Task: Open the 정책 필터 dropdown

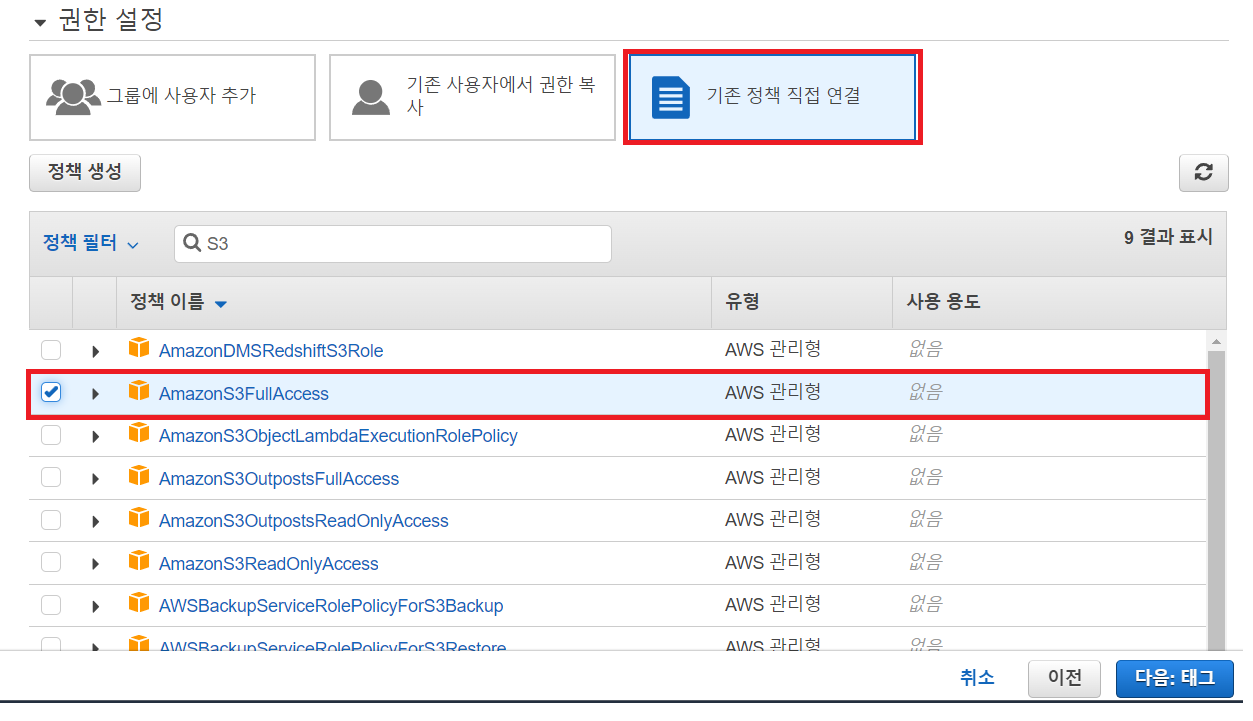Action: tap(90, 243)
